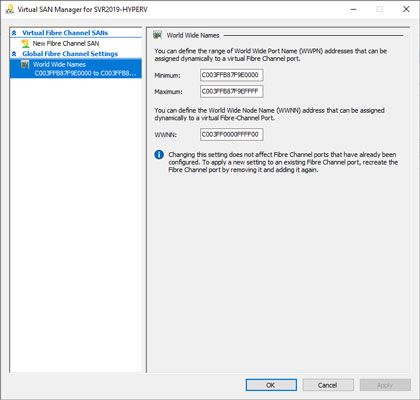The height and width of the screenshot is (400, 420).
Task: Click the WWNN address field
Action: click(232, 134)
